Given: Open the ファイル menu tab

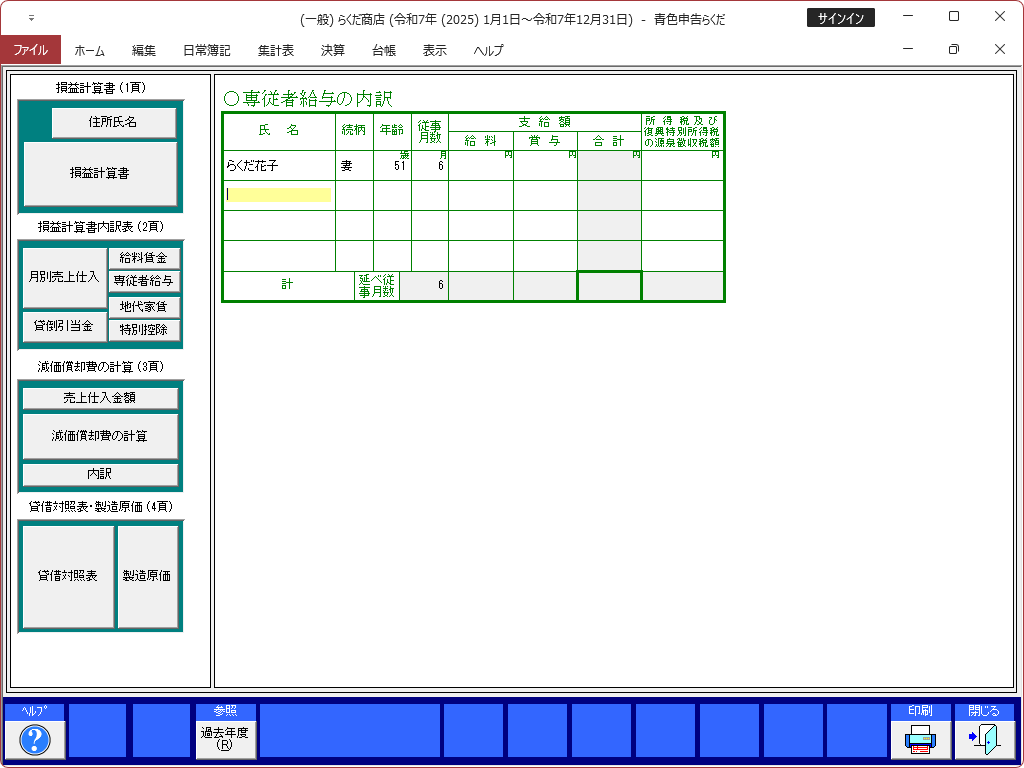Looking at the screenshot, I should pos(31,50).
